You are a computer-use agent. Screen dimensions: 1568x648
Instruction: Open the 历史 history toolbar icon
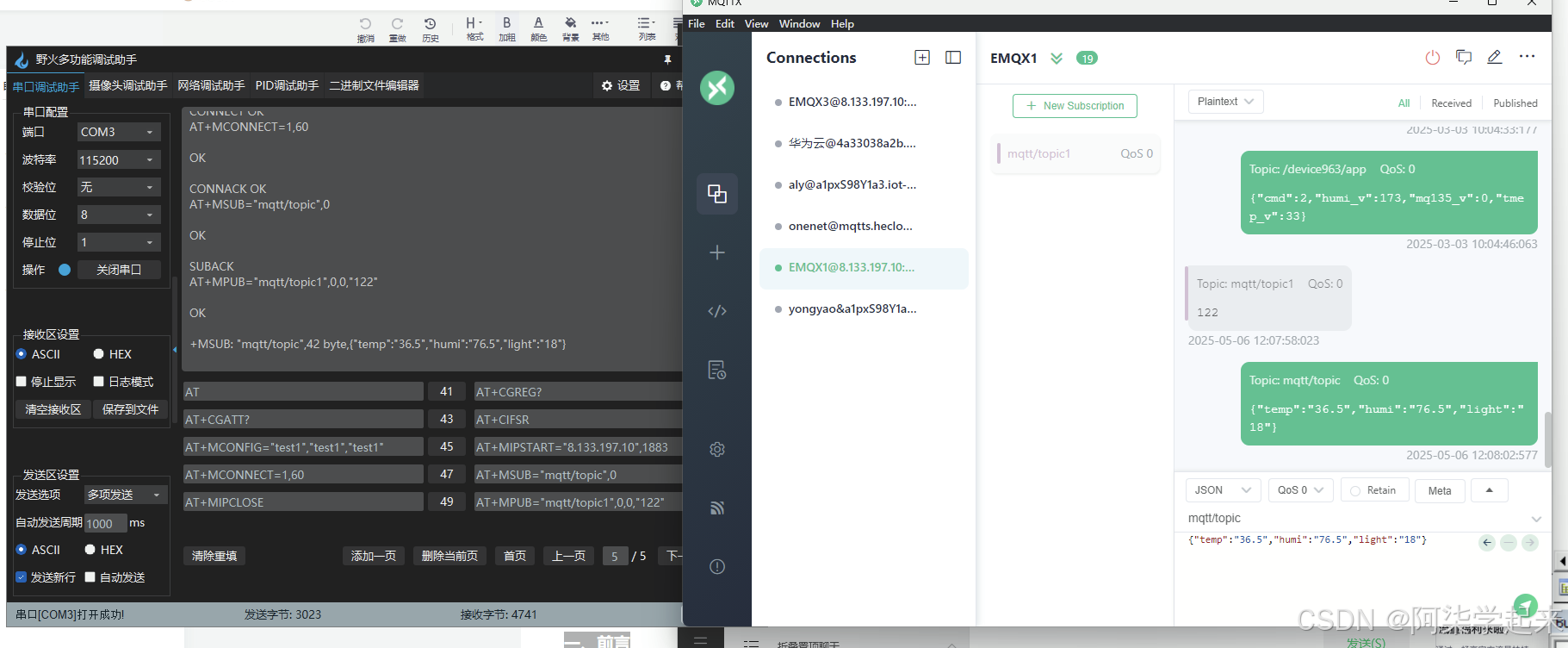[x=431, y=28]
